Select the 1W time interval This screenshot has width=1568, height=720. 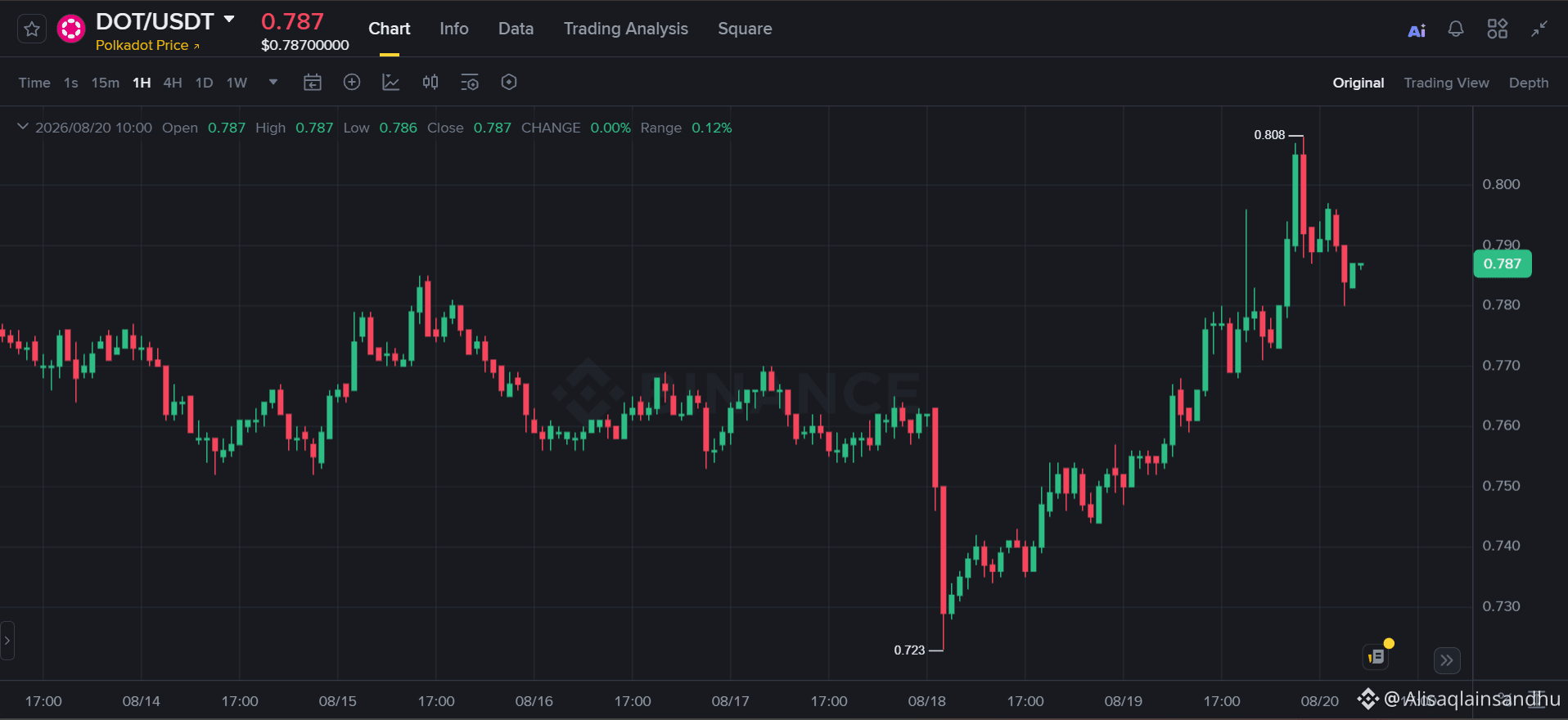point(237,83)
